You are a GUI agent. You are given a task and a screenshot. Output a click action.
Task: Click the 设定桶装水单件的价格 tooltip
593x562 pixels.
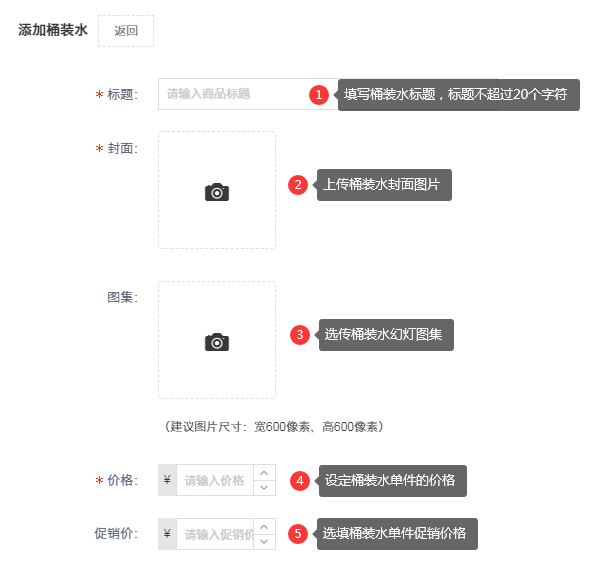pyautogui.click(x=393, y=481)
